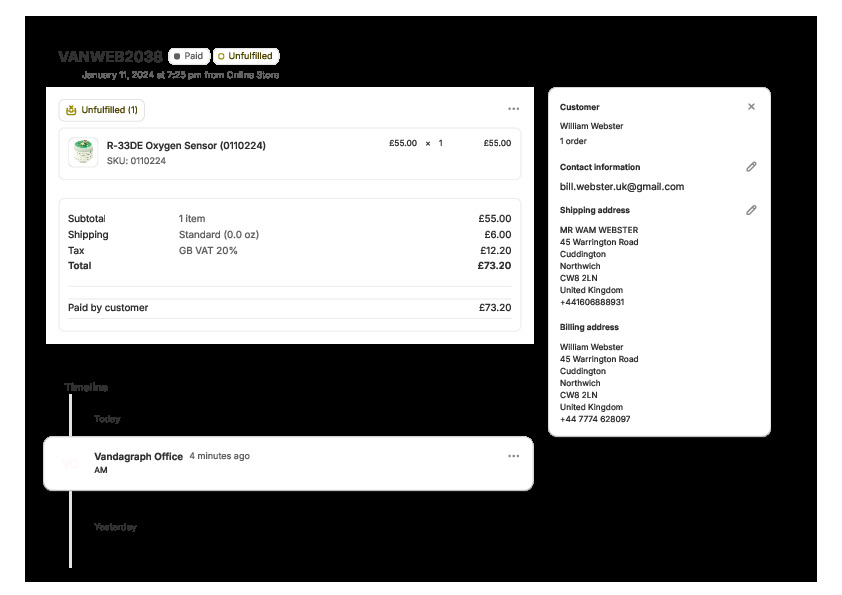Viewport: 842px width, 595px height.
Task: Open the fulfillment card three-dot menu
Action: 513,109
